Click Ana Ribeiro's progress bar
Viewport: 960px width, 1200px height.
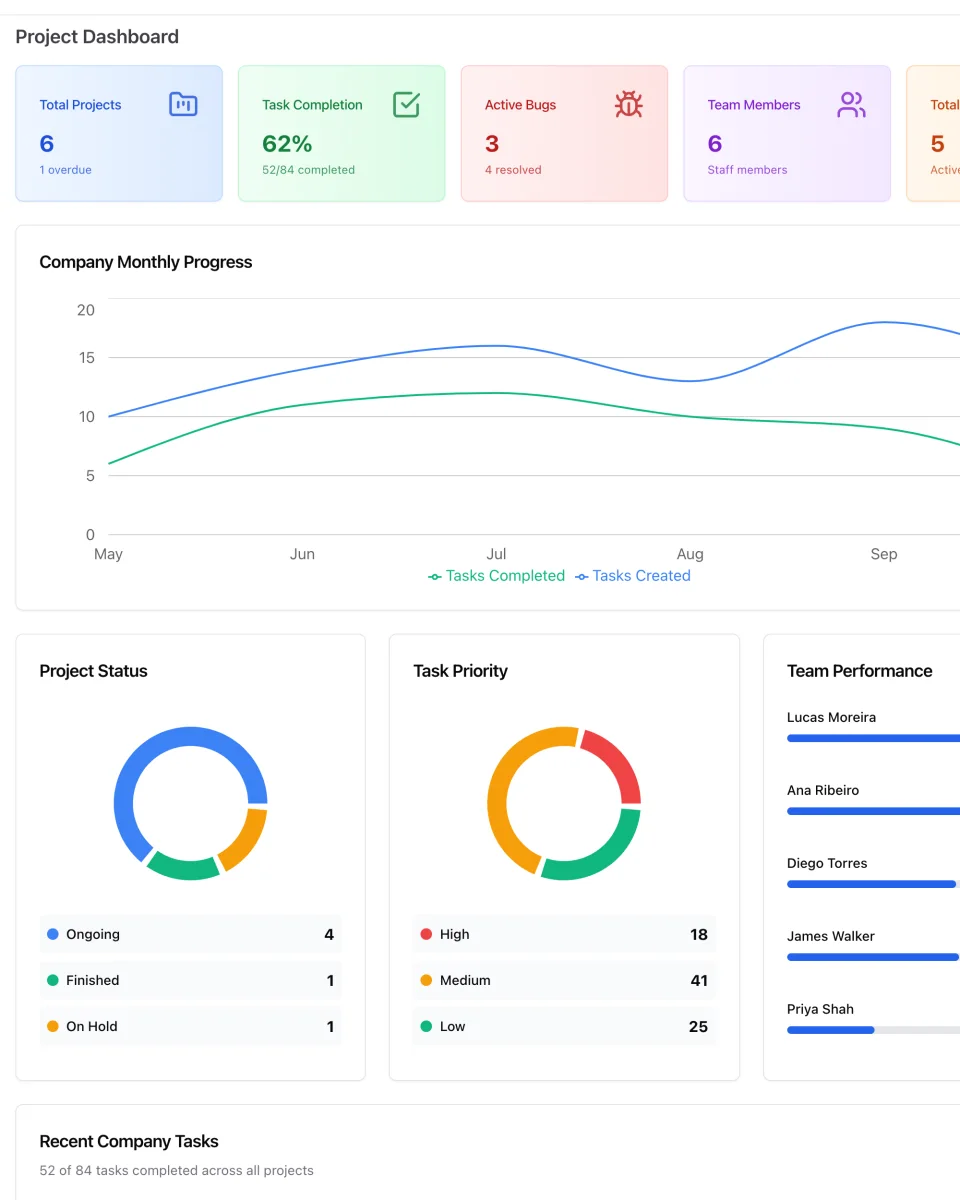[x=873, y=811]
